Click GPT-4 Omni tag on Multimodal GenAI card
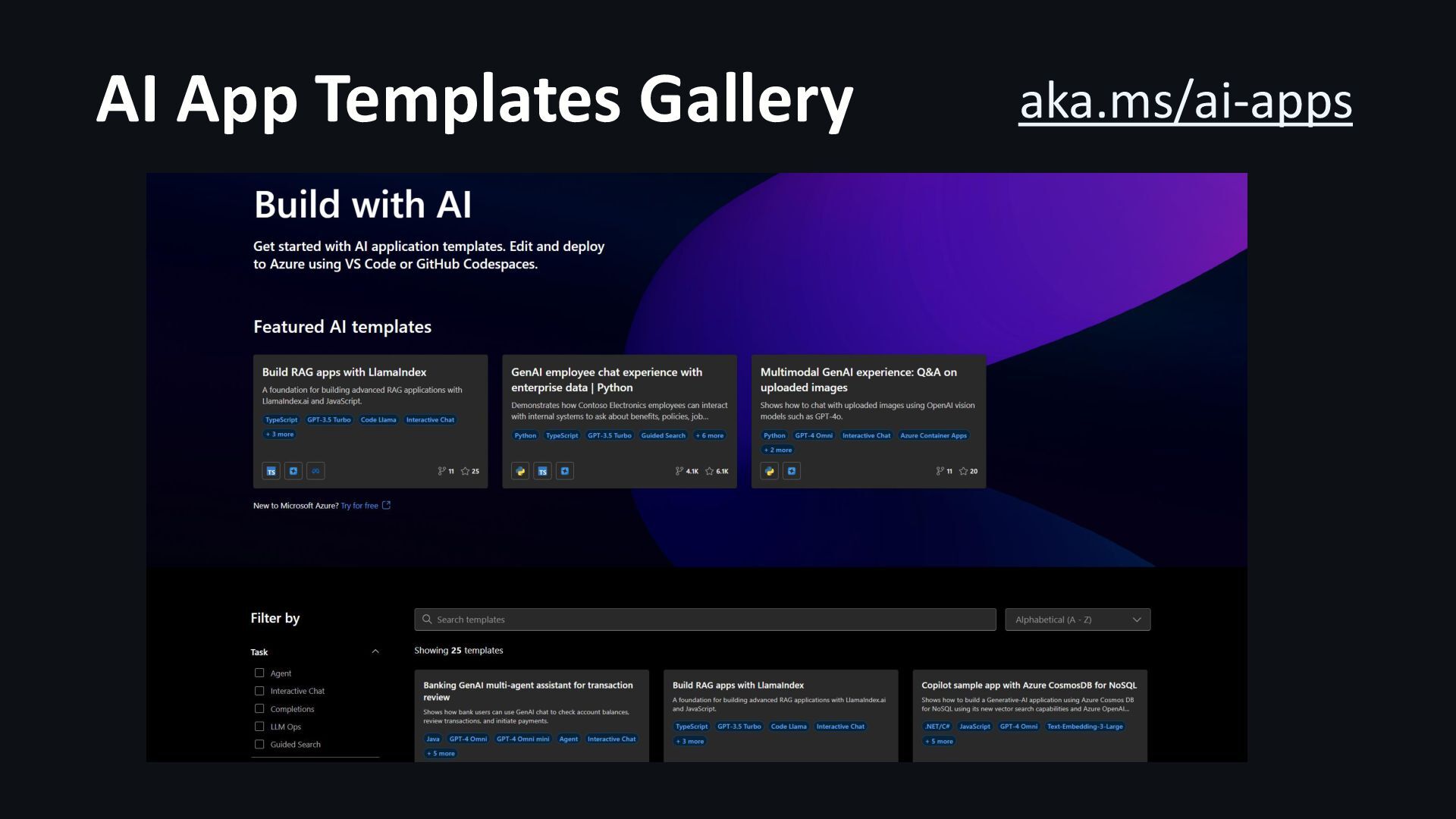This screenshot has width=1456, height=819. point(814,435)
